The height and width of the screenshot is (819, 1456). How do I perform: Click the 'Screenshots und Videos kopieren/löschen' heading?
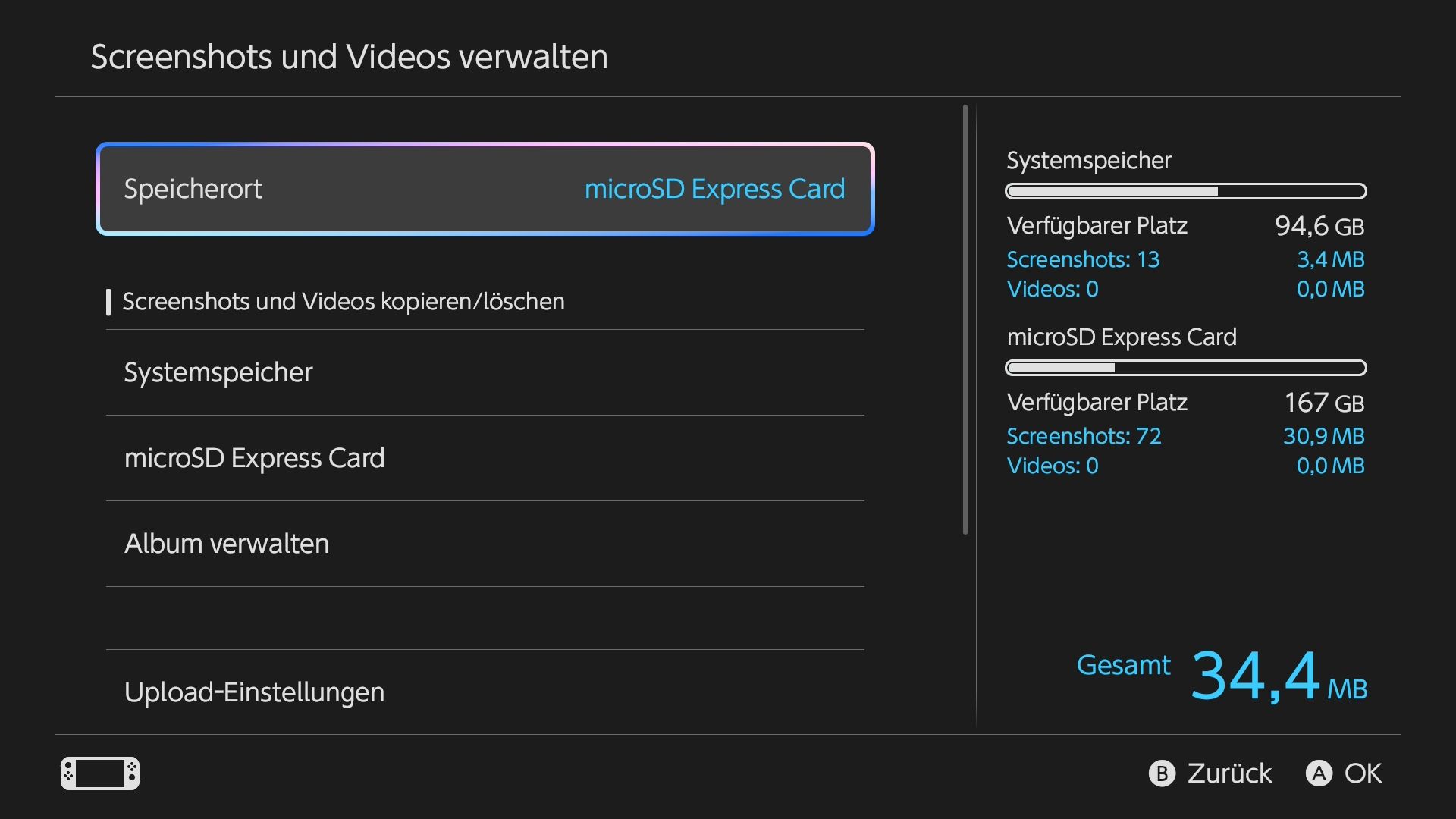click(344, 302)
